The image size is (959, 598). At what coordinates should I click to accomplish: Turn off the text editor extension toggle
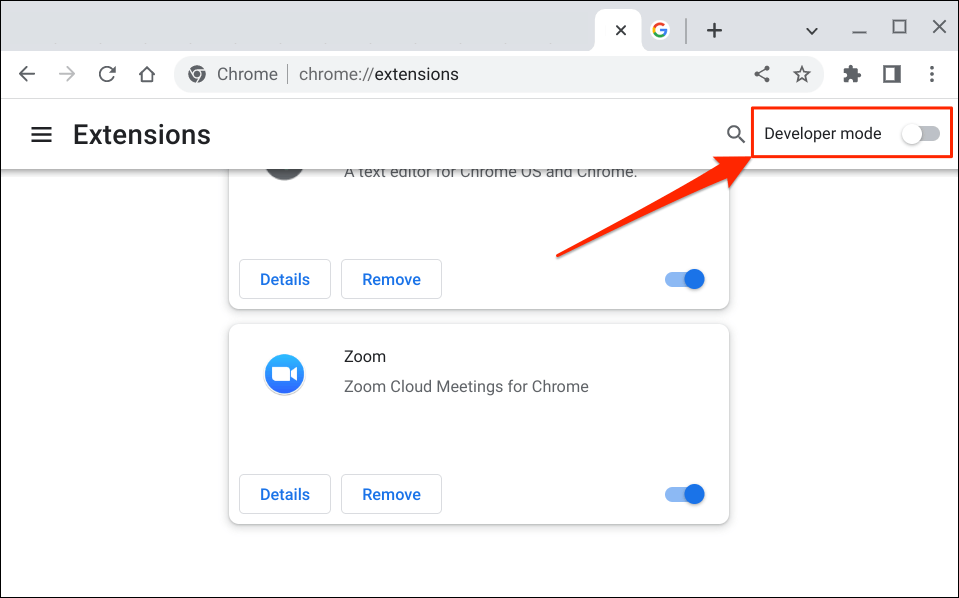(685, 279)
